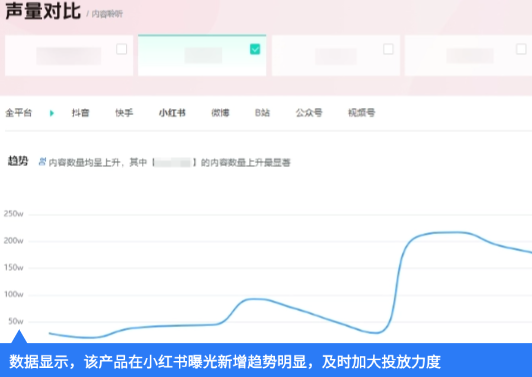The height and width of the screenshot is (377, 532).
Task: Check the fourth brand card checkbox
Action: (521, 49)
